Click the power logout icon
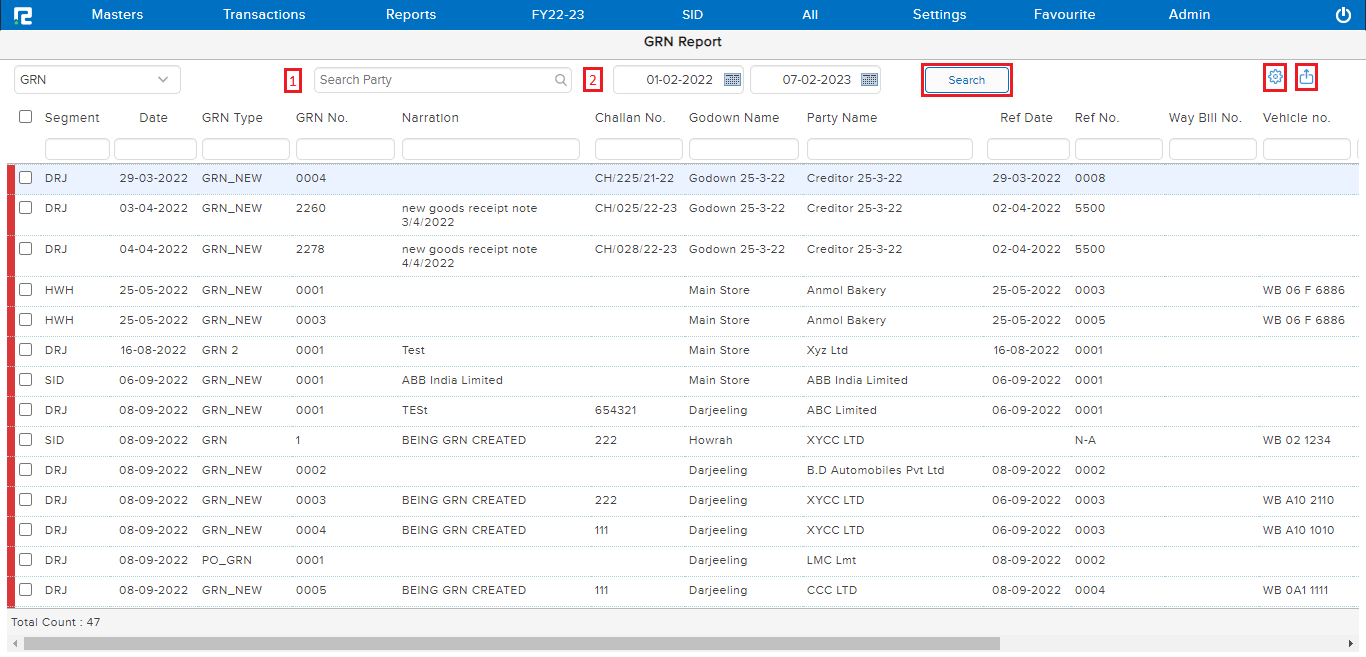Screen dimensions: 1366x657 point(1343,15)
